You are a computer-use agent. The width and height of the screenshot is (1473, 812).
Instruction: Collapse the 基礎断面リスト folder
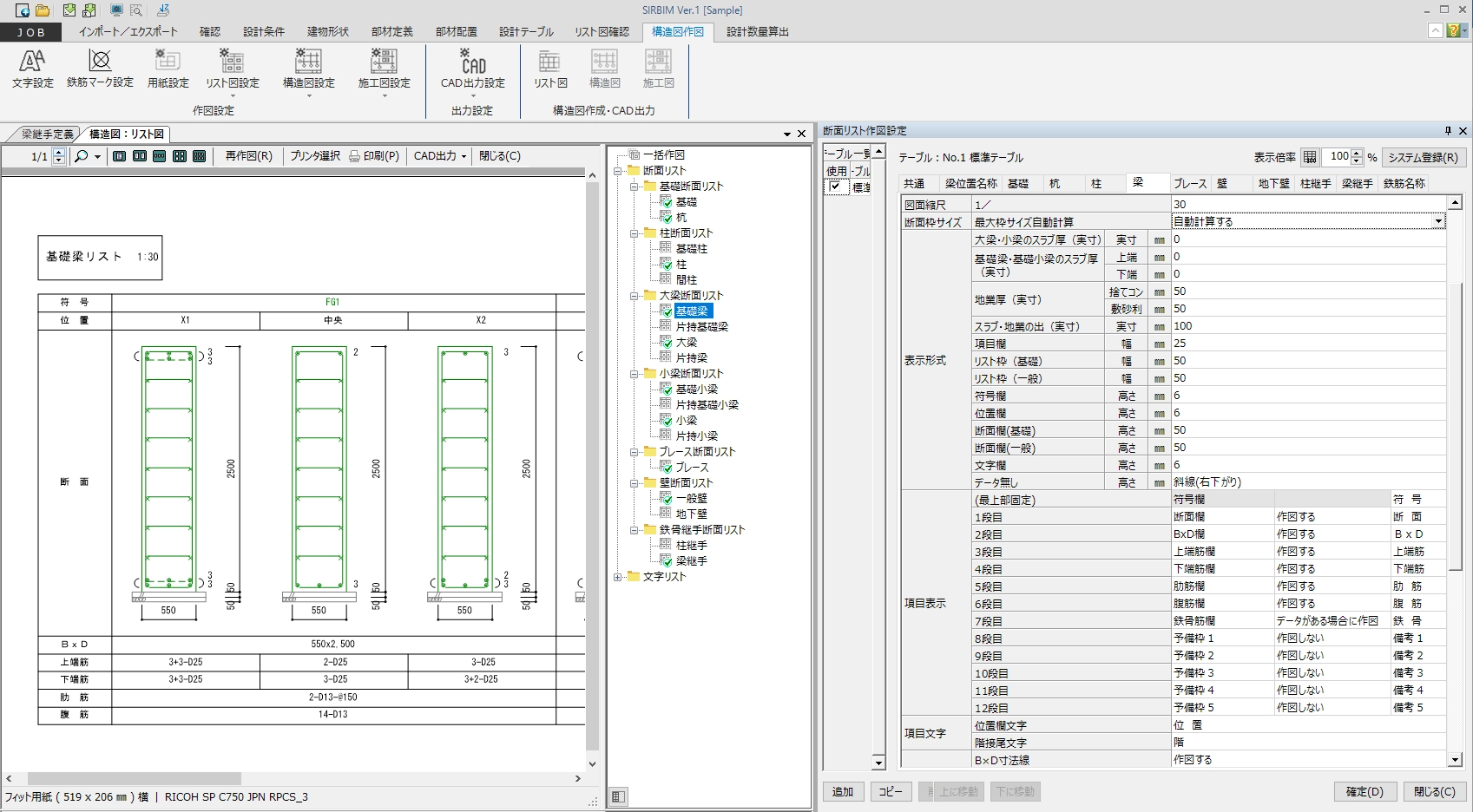[x=635, y=187]
